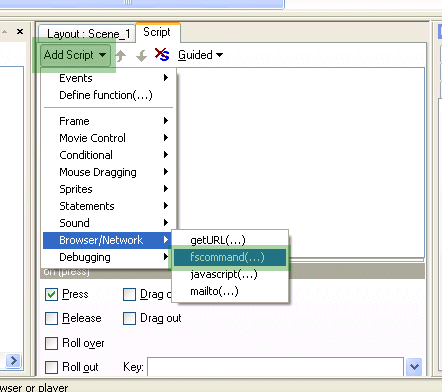
Task: Open the Guided mode dropdown
Action: click(200, 55)
